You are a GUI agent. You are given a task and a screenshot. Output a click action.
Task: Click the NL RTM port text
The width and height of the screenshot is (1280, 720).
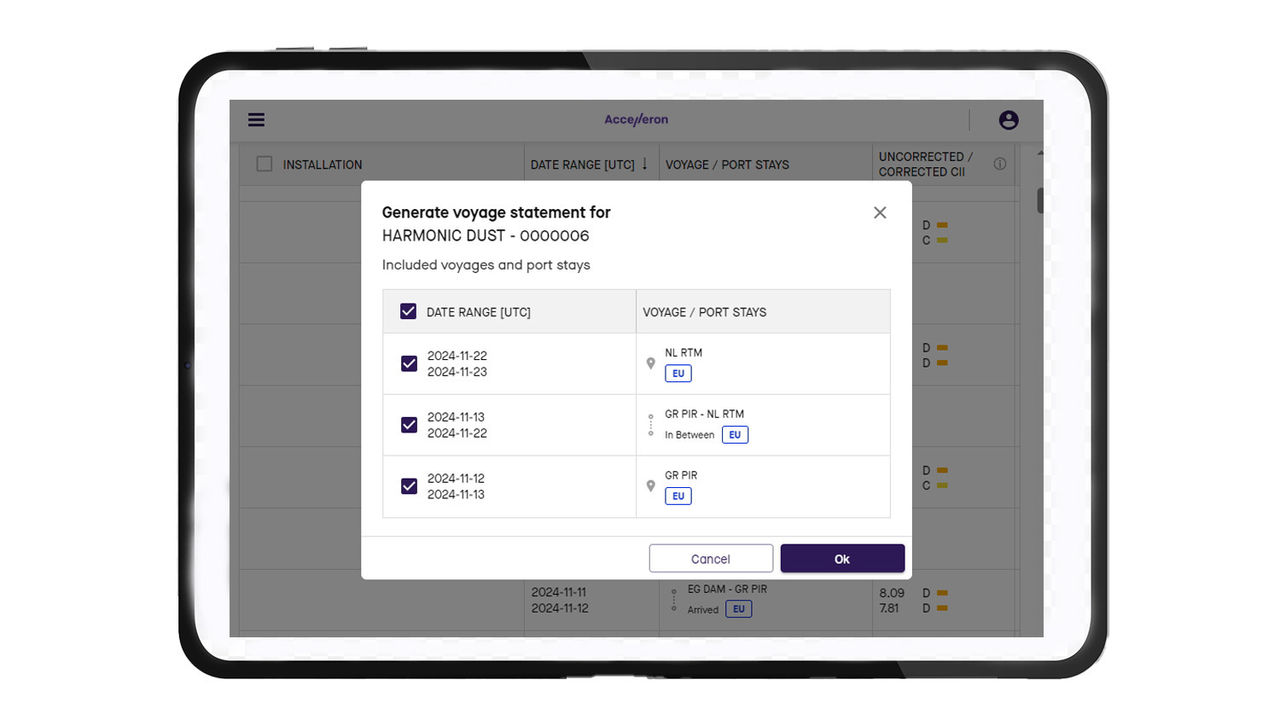(x=684, y=353)
